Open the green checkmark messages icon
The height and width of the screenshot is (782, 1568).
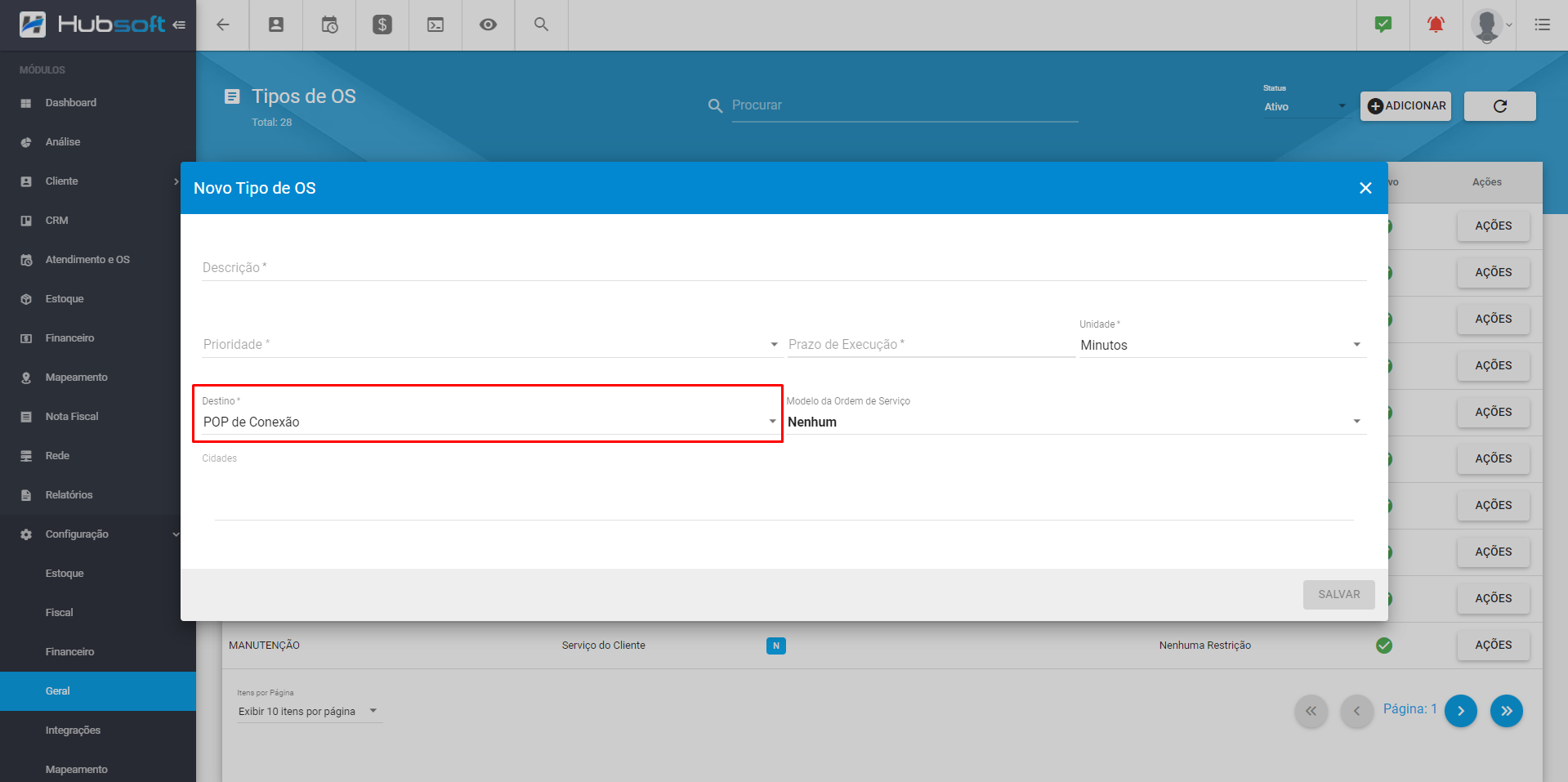(1383, 25)
